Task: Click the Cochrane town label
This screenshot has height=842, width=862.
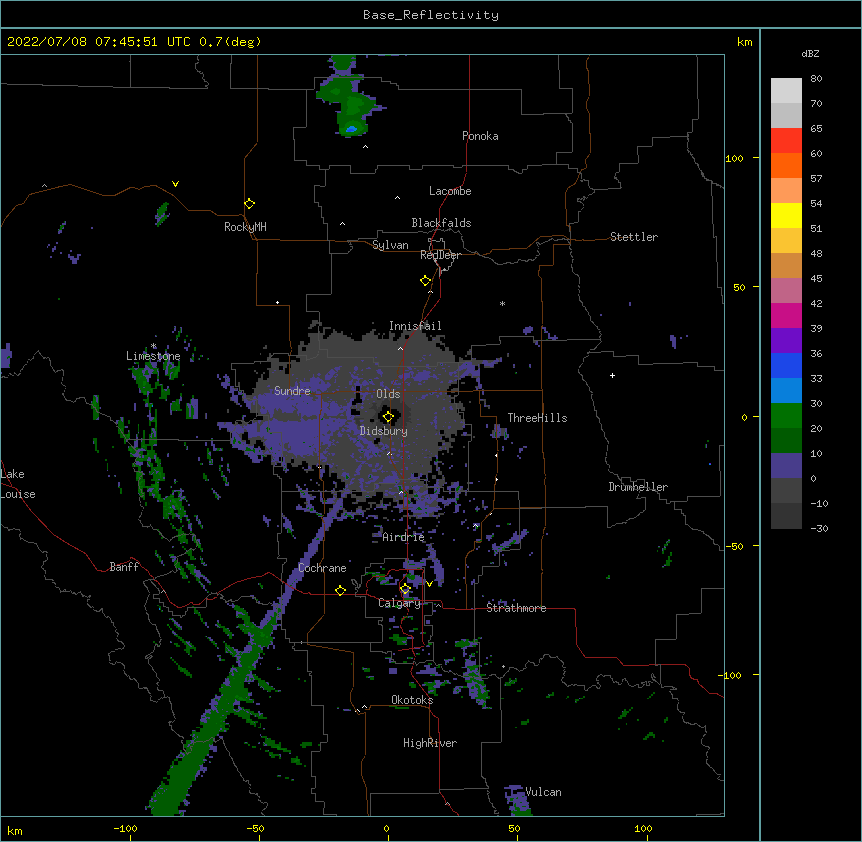Action: pyautogui.click(x=322, y=568)
